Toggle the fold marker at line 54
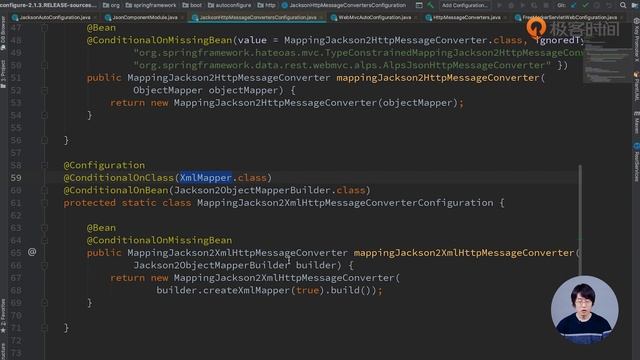This screenshot has height=360, width=640. pyautogui.click(x=44, y=116)
